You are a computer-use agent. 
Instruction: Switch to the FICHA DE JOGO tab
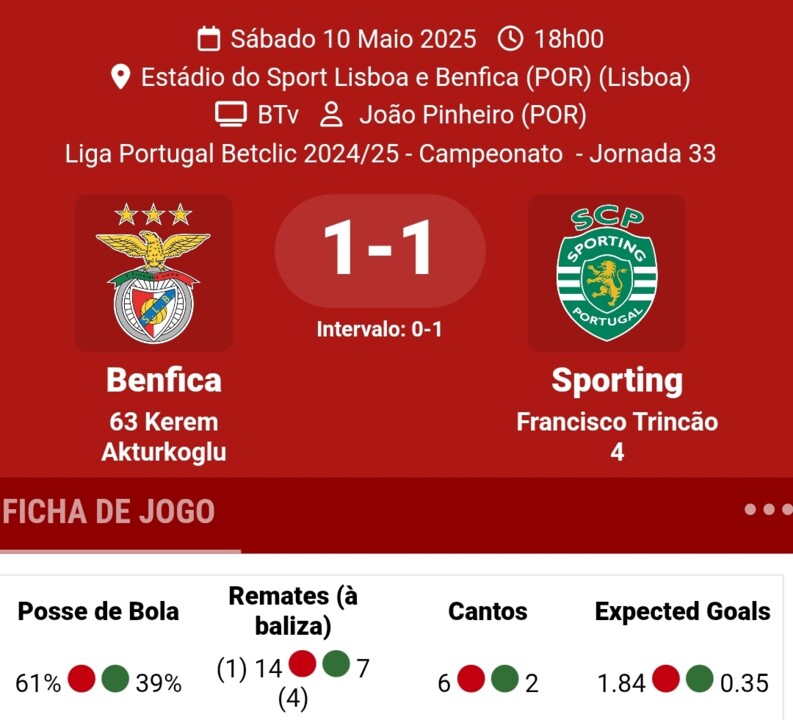click(x=110, y=512)
